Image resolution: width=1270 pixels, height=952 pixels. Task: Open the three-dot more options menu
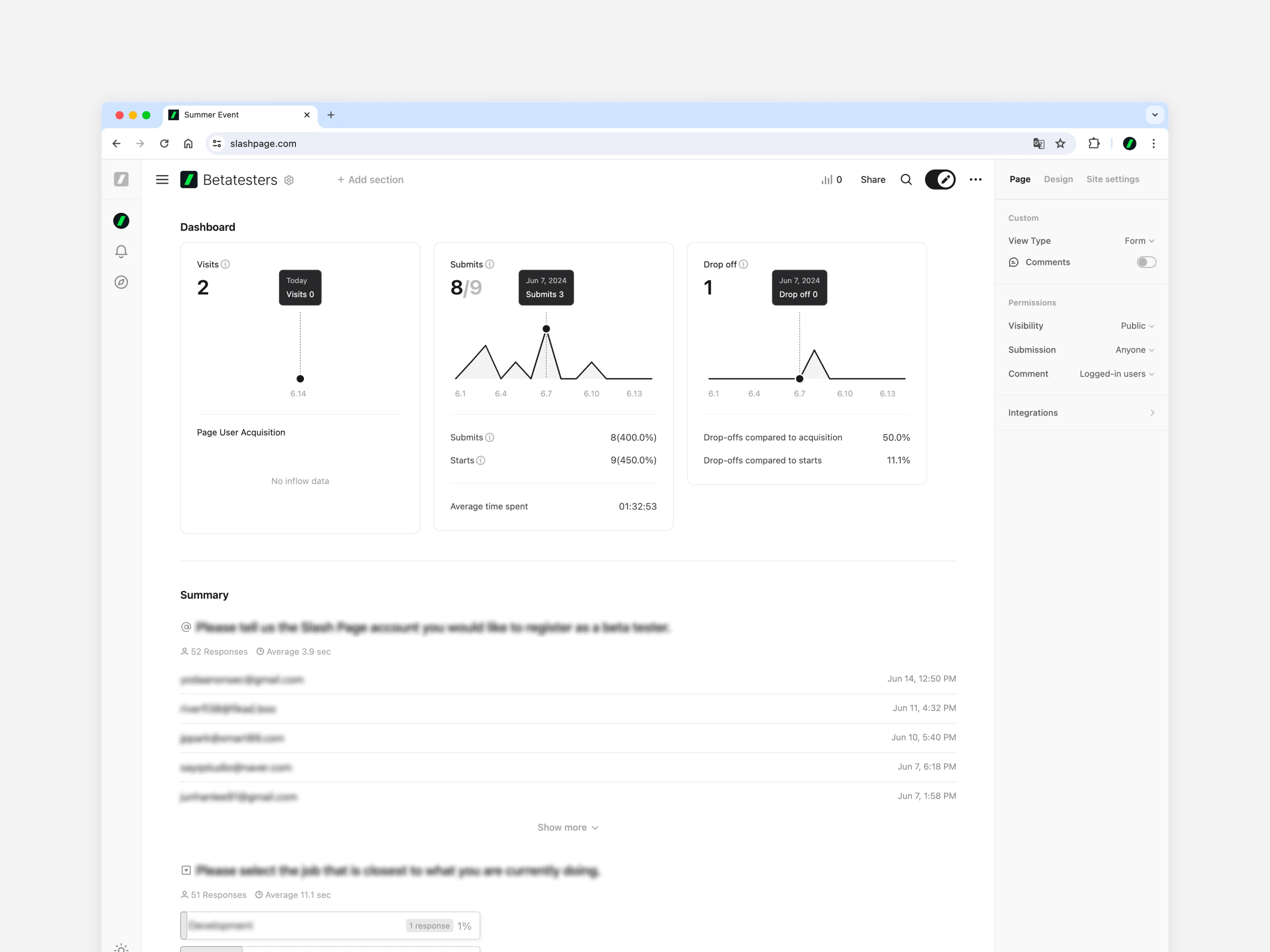tap(975, 180)
